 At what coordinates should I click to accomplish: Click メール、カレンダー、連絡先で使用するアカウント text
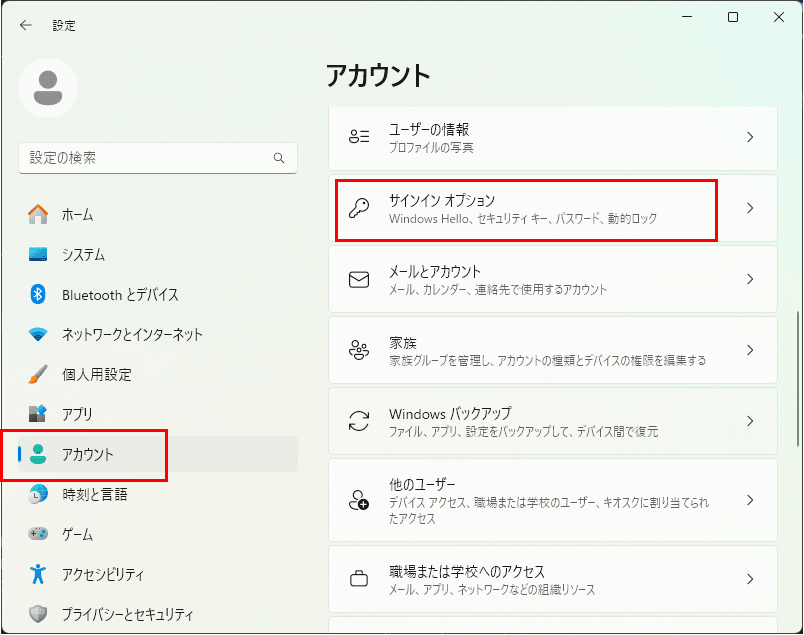tap(498, 290)
